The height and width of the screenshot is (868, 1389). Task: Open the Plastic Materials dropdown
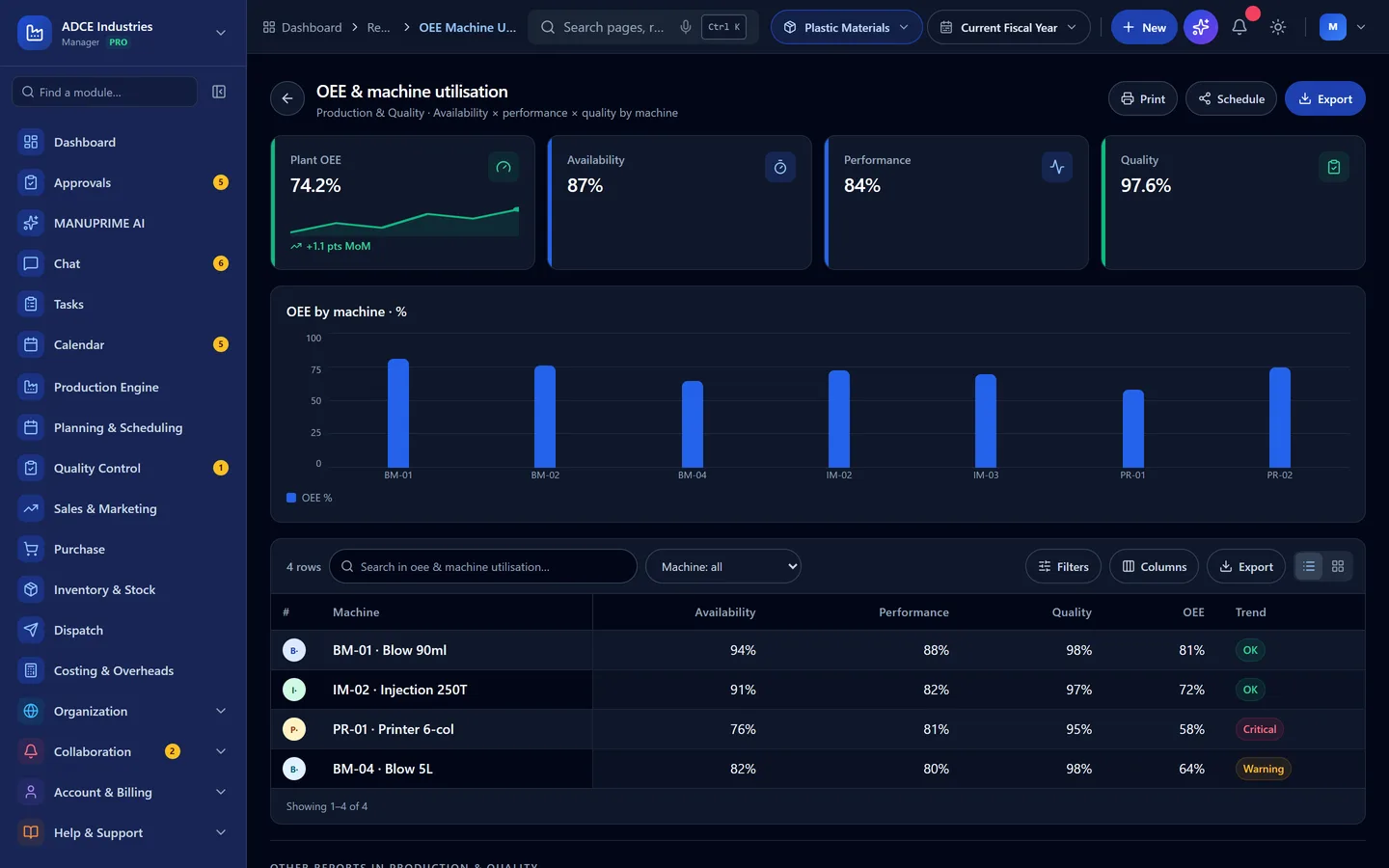(846, 27)
